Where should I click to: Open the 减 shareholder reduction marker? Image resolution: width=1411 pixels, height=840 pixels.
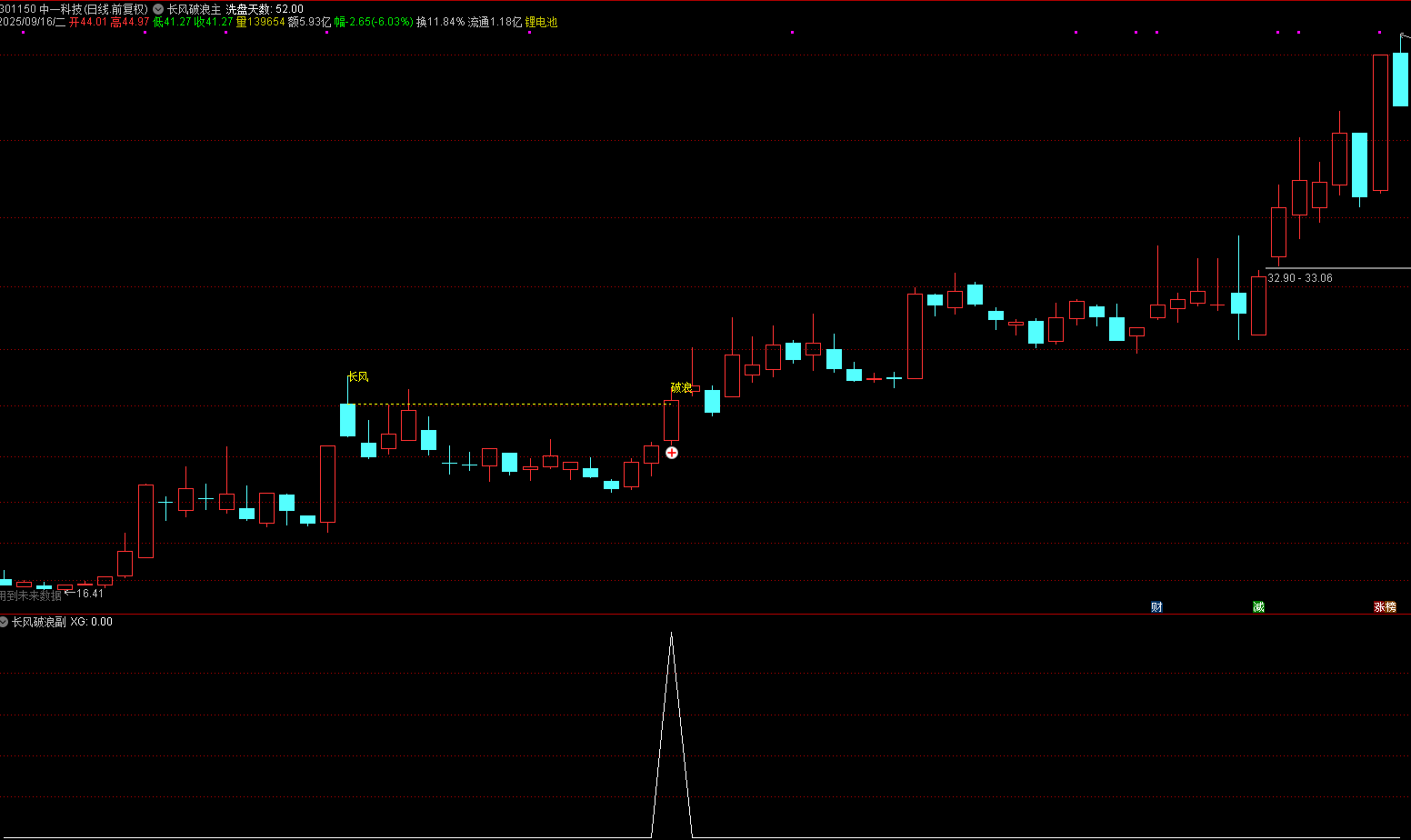1258,607
